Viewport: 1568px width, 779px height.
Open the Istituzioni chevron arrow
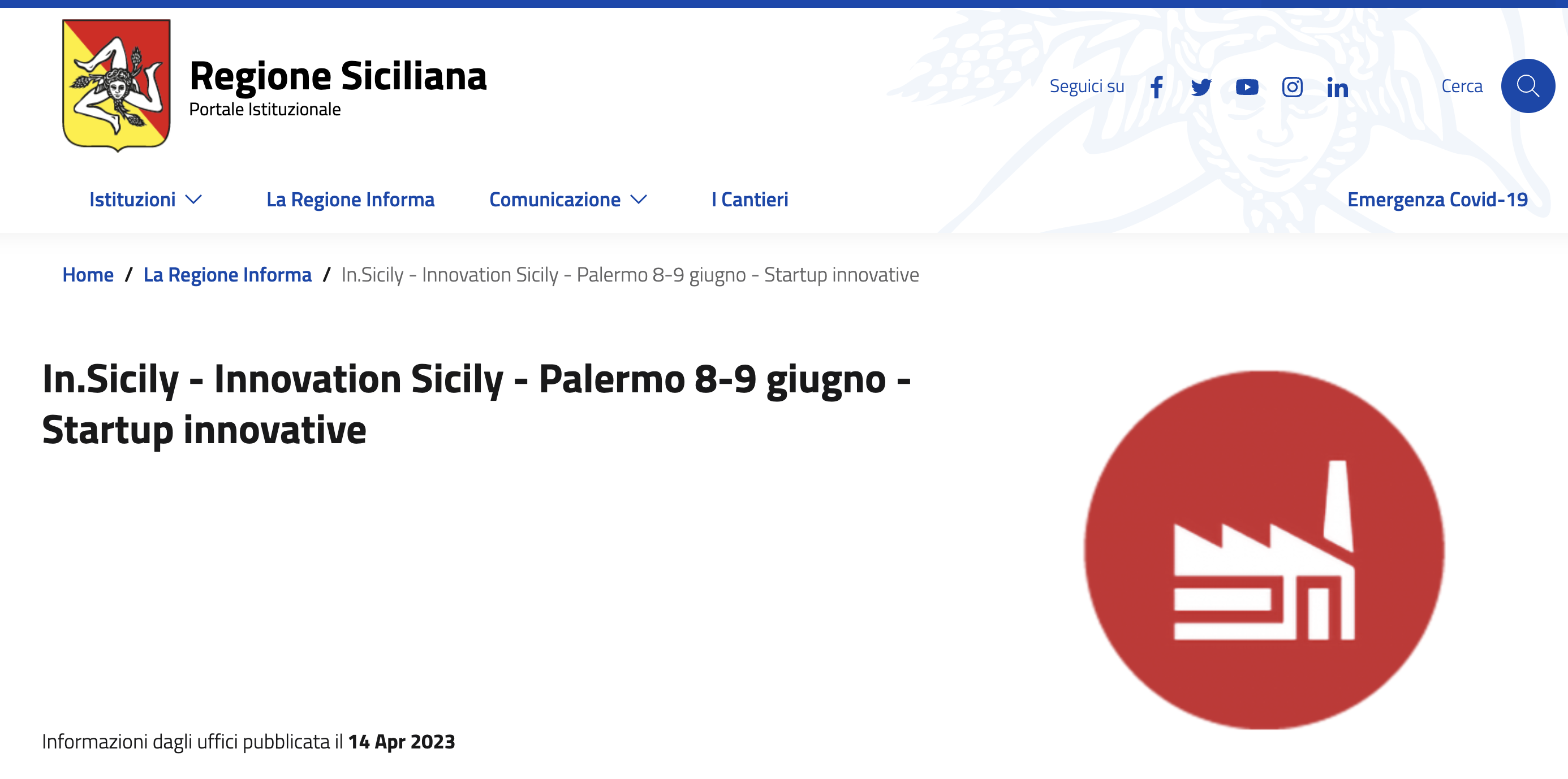[x=193, y=199]
